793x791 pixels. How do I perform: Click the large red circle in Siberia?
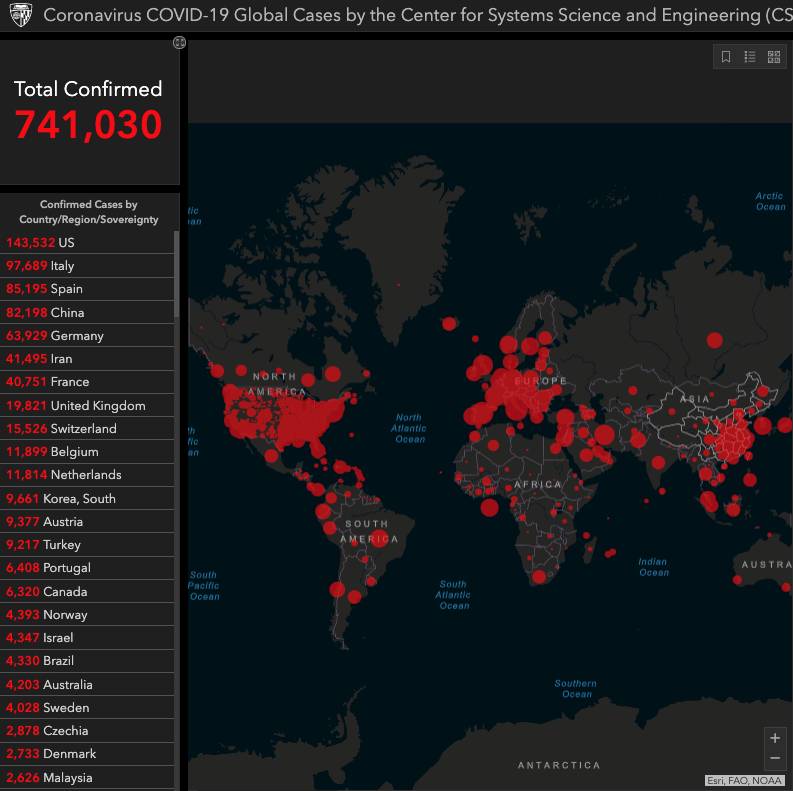(x=714, y=340)
